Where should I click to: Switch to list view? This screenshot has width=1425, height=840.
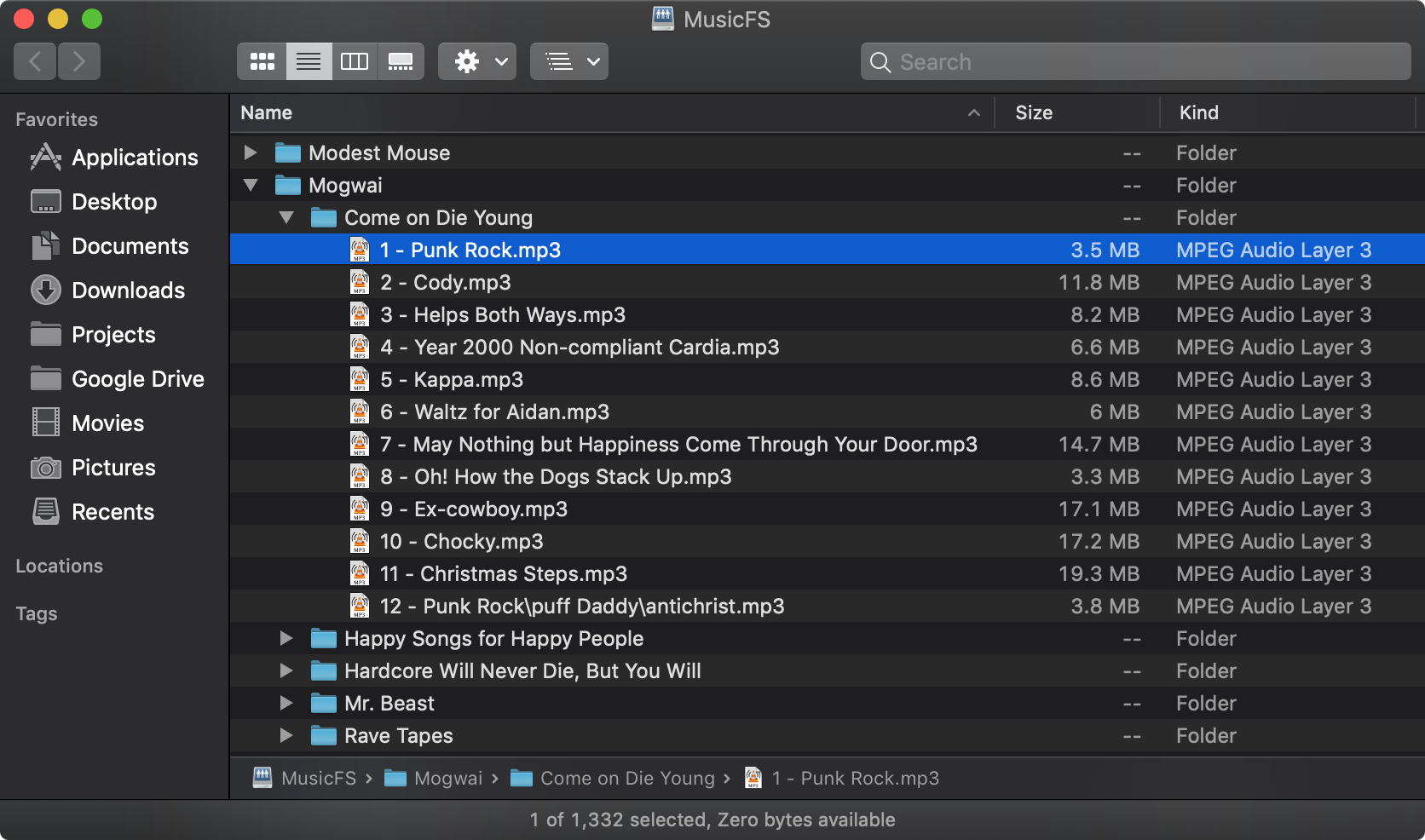(x=309, y=61)
